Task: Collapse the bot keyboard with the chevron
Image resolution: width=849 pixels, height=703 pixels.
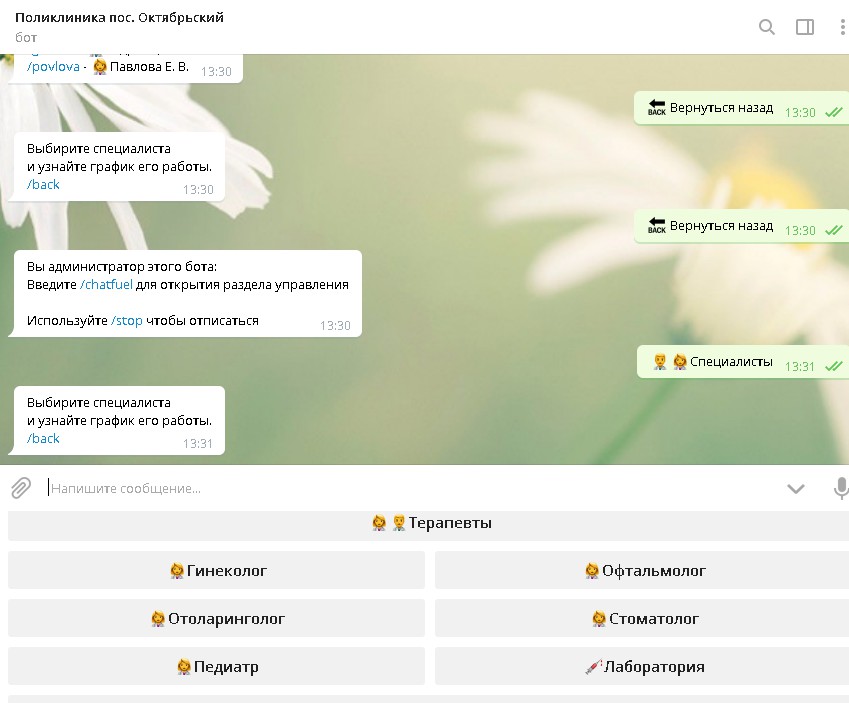Action: (x=795, y=489)
